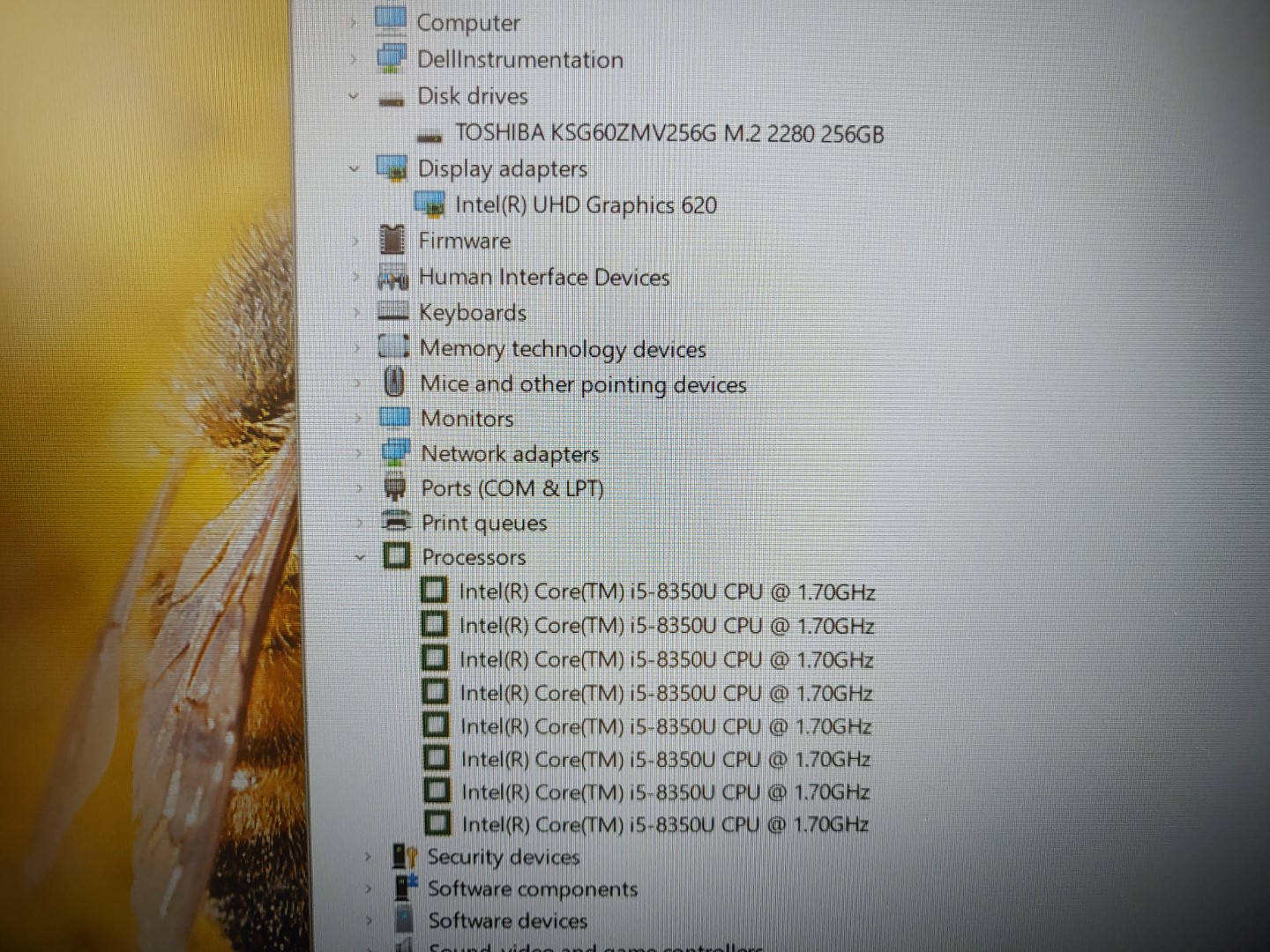The width and height of the screenshot is (1270, 952).
Task: Select the 'Computer' label
Action: pos(468,23)
